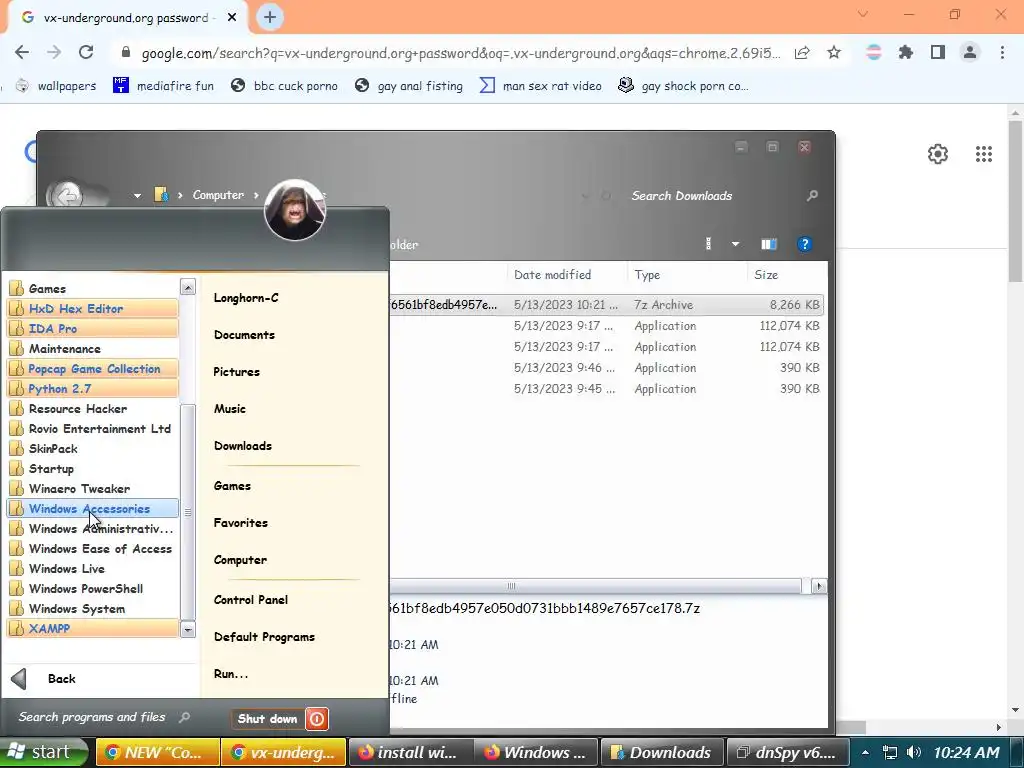Click the Explorer change view icon
Screen dimensions: 1024x768
coord(709,244)
